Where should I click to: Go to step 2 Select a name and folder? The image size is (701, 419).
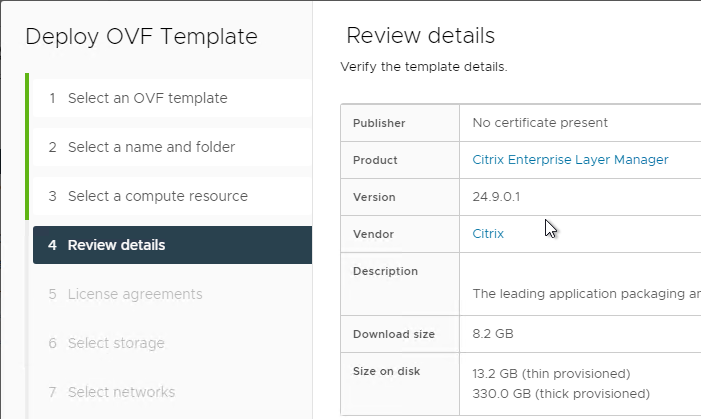[173, 147]
